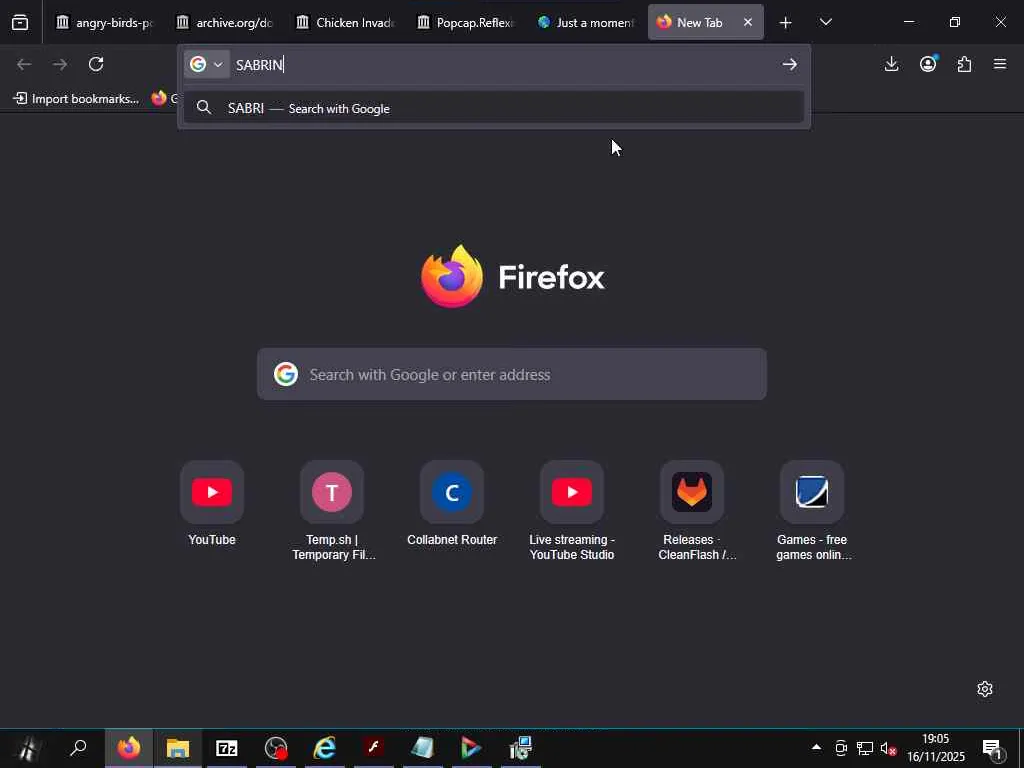1024x768 pixels.
Task: Reload the current page
Action: [96, 64]
